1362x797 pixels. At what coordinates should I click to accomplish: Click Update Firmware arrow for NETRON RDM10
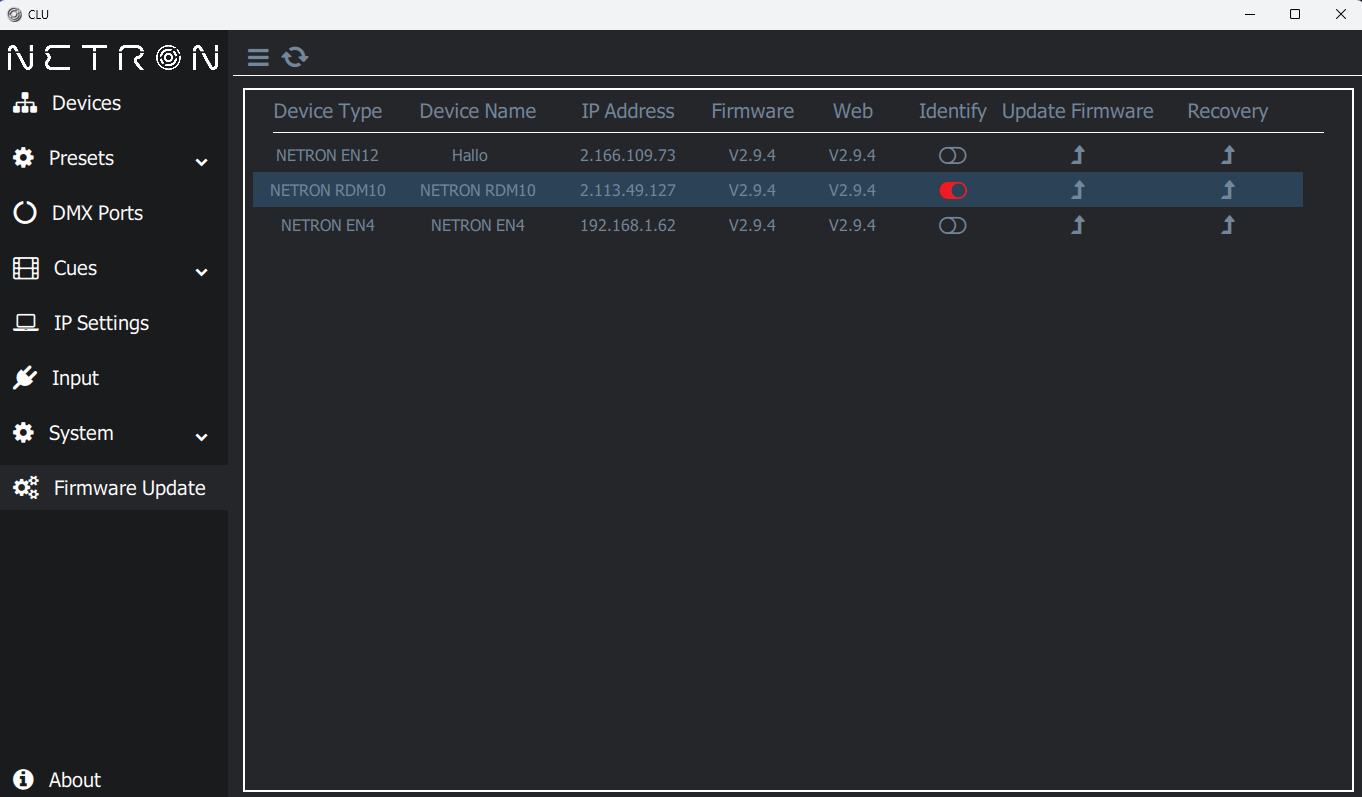[1078, 190]
